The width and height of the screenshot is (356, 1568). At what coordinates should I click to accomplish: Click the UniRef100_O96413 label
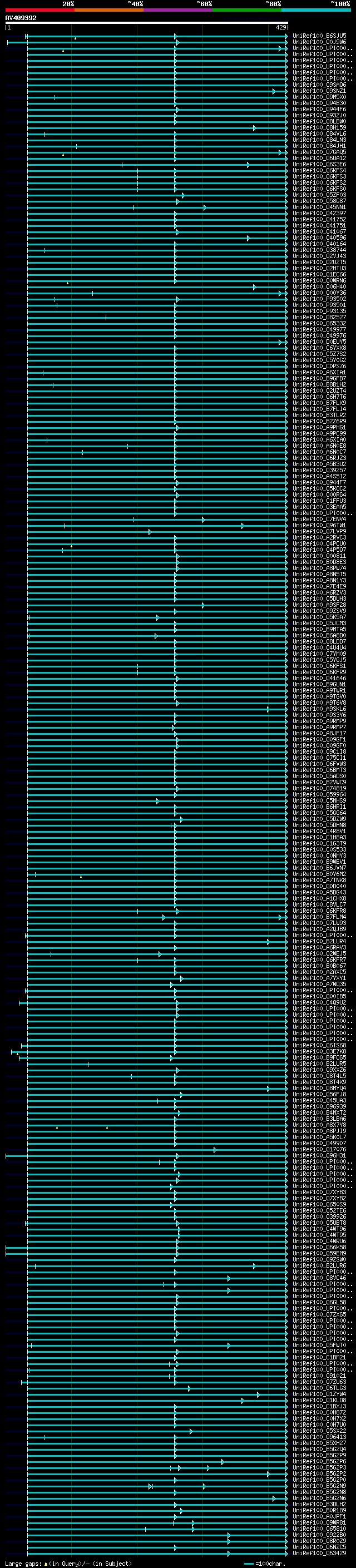click(319, 1438)
